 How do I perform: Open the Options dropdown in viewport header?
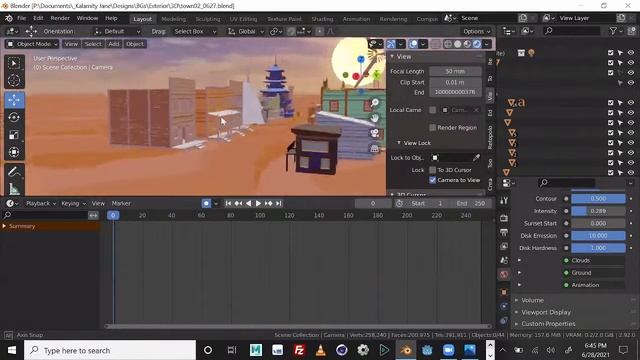point(476,31)
